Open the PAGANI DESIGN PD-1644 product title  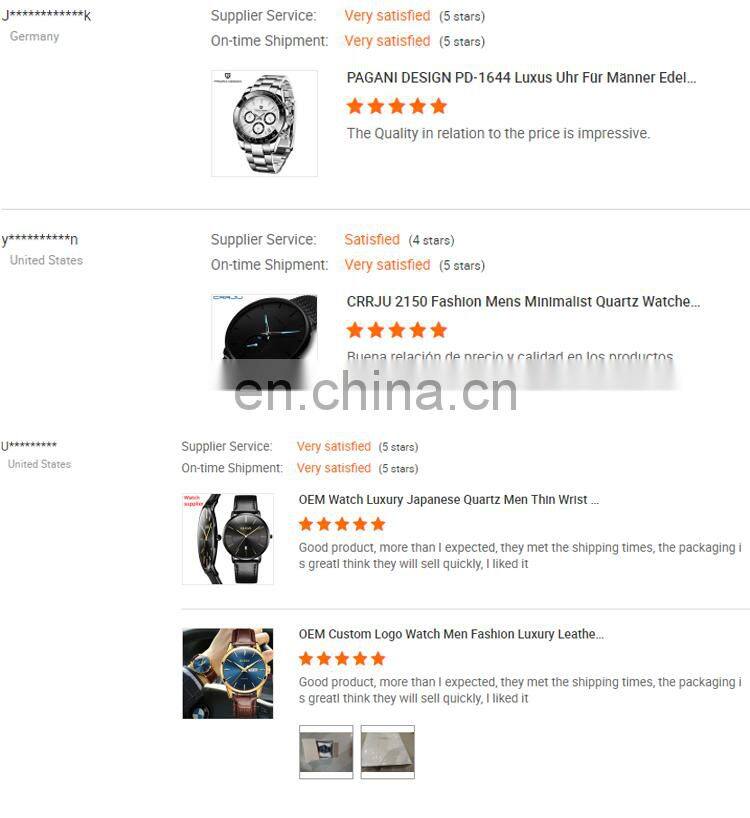(x=521, y=78)
